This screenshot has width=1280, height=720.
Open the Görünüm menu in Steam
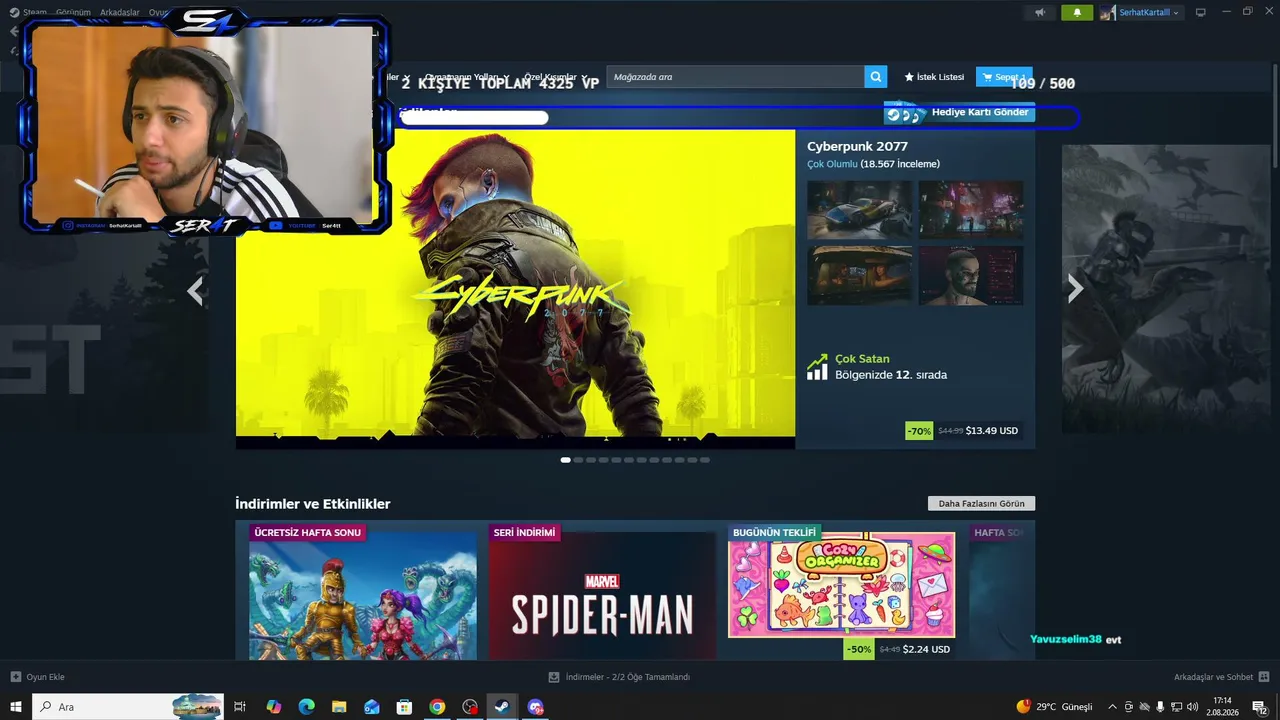73,12
